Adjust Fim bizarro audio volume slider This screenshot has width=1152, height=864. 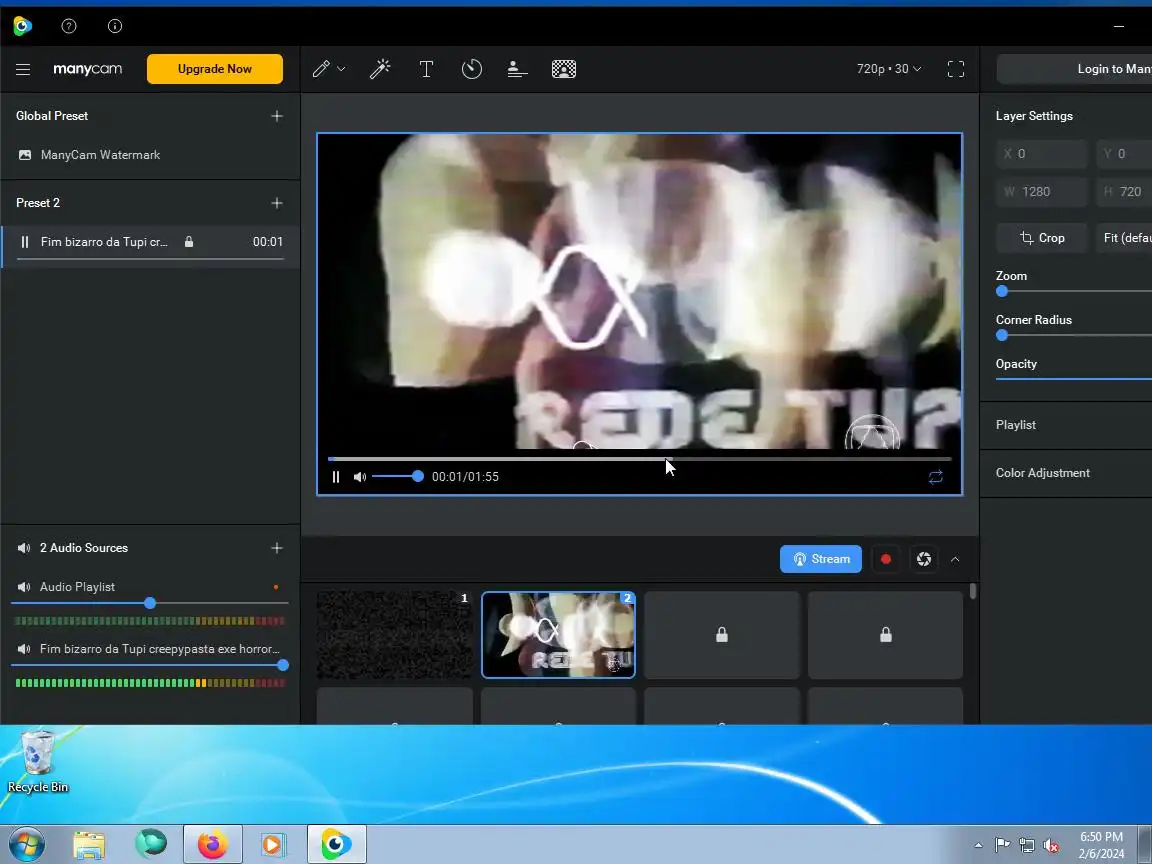click(150, 665)
